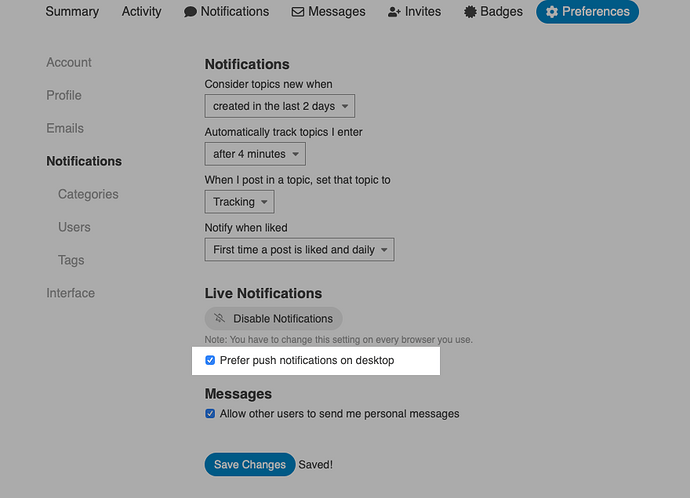Open the Tracking dropdown
This screenshot has height=498, width=690.
click(239, 202)
